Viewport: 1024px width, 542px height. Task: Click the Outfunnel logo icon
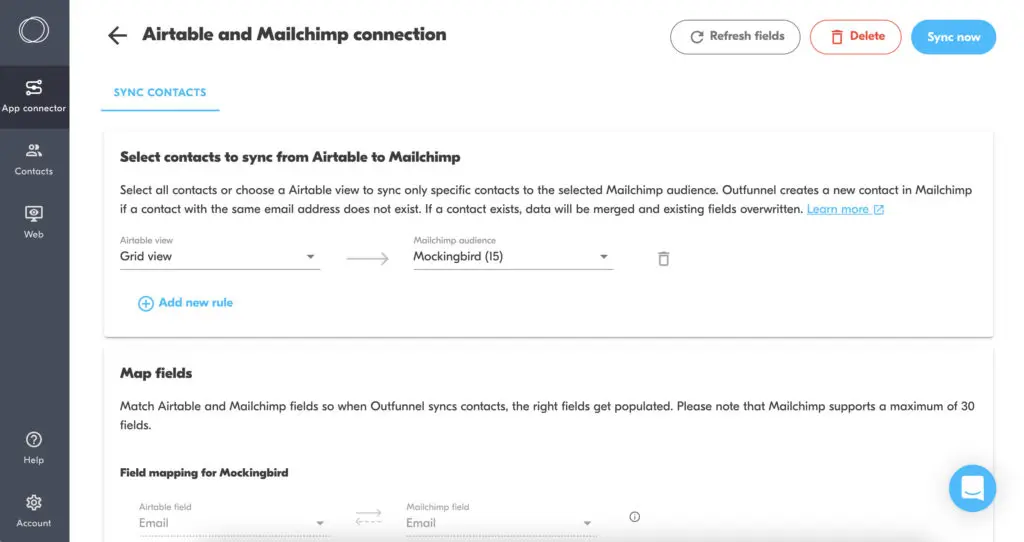point(33,31)
